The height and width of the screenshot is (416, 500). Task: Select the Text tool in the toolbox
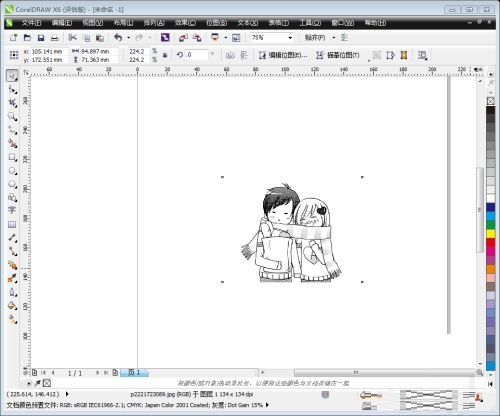12,210
